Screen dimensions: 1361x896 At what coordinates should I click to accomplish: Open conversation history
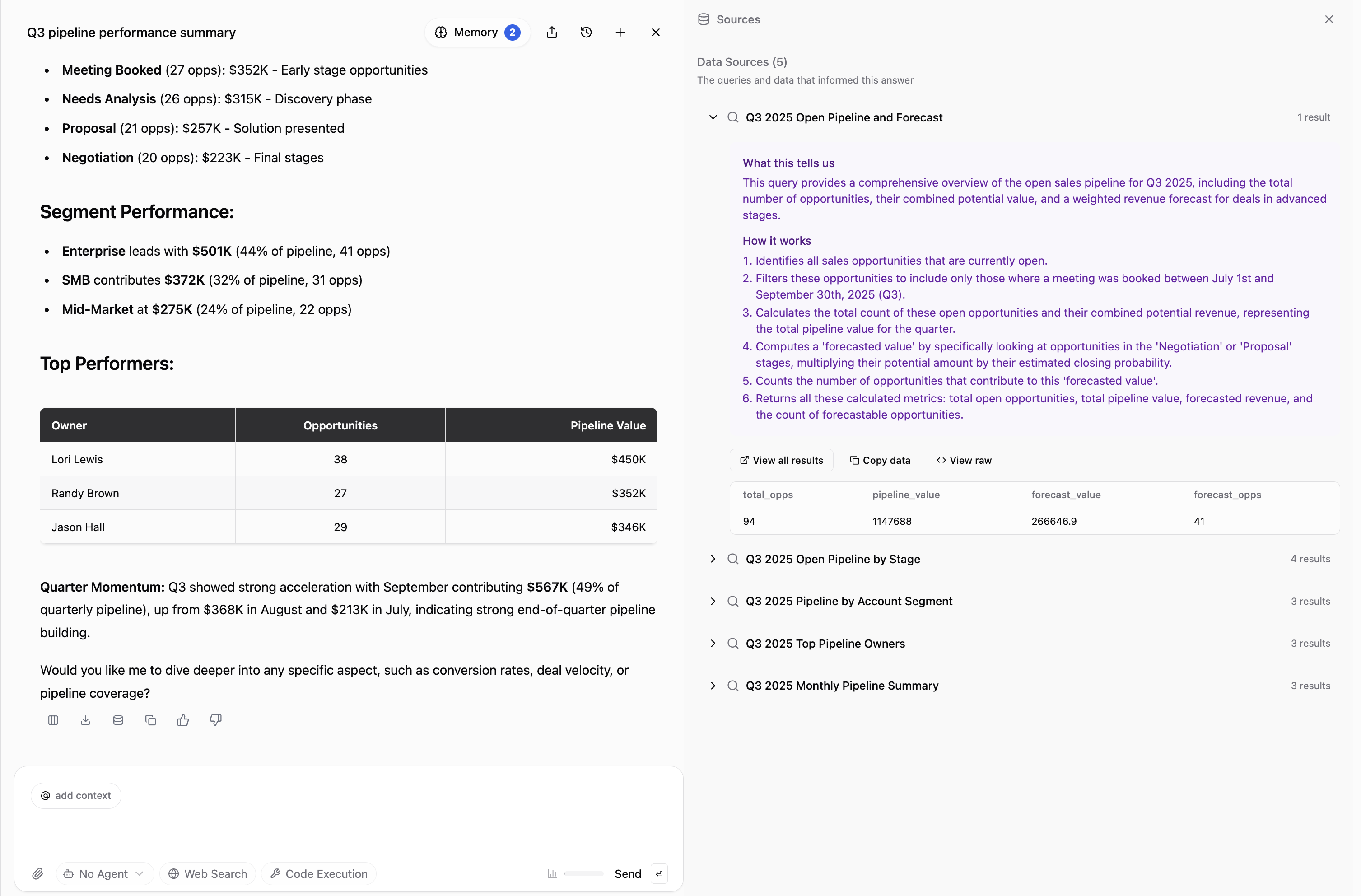(x=586, y=32)
